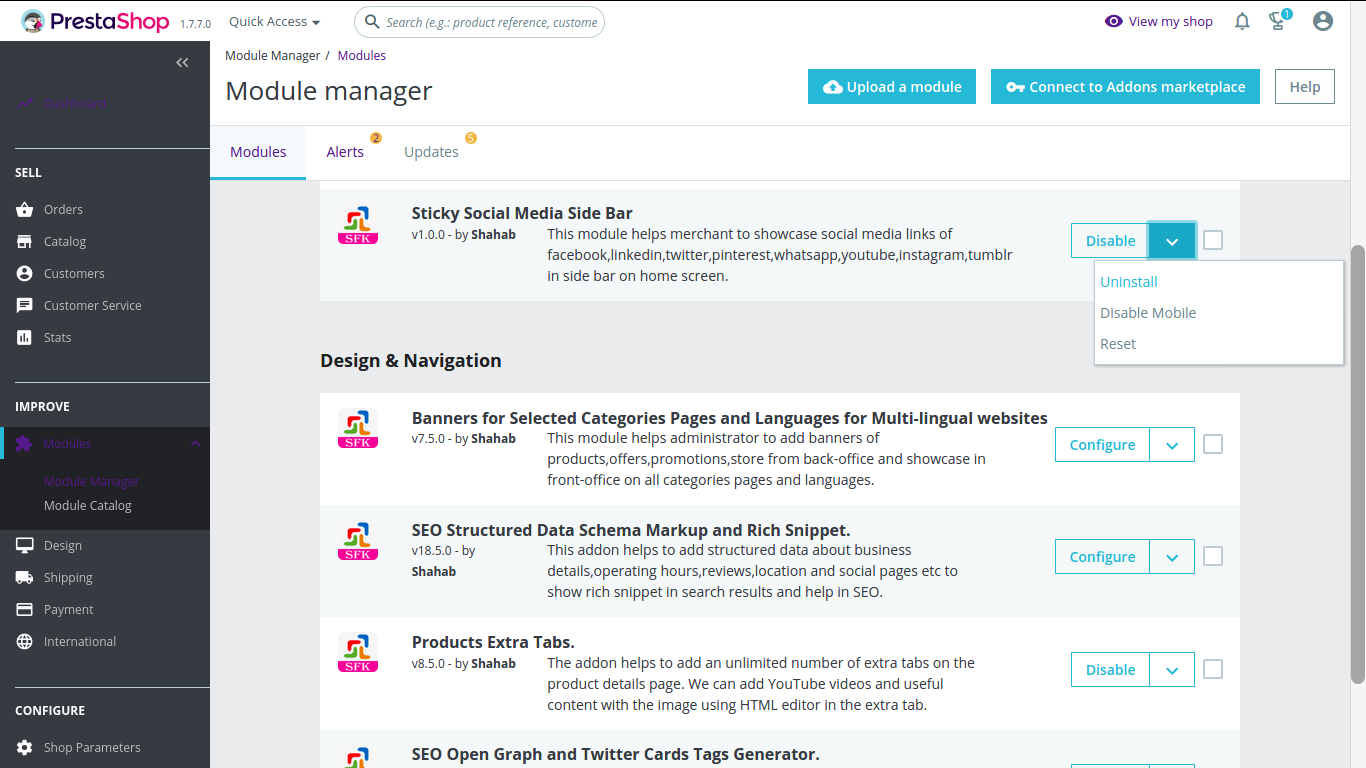This screenshot has height=768, width=1366.
Task: Click the PrestaShop logo
Action: coord(95,21)
